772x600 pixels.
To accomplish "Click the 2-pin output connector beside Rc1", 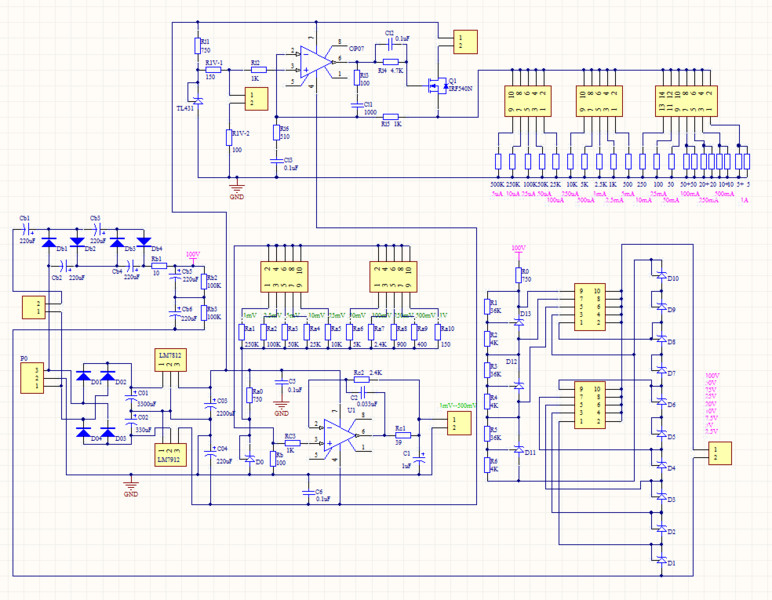I will 452,422.
